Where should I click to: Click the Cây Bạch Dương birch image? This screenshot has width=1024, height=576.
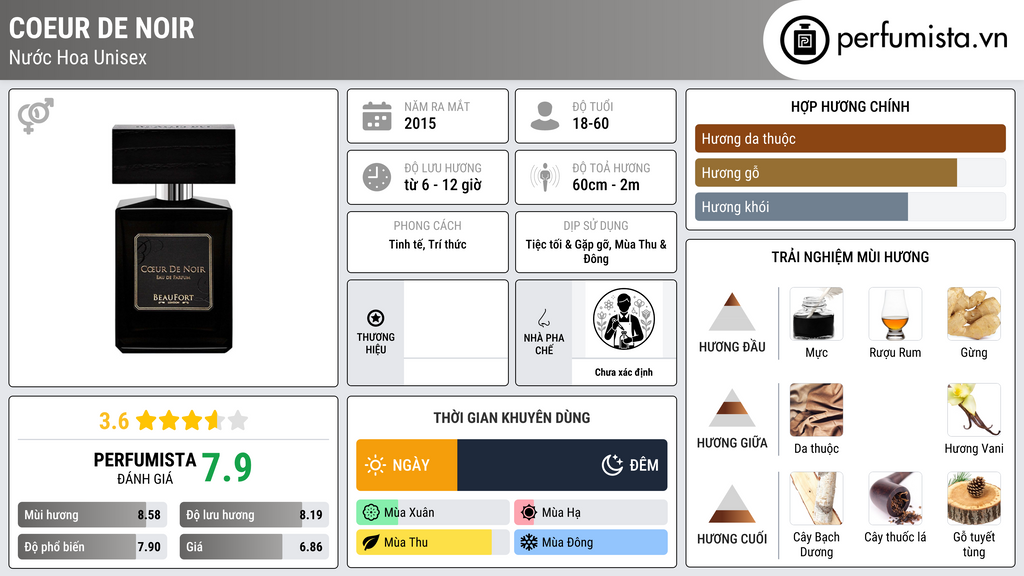[x=816, y=499]
